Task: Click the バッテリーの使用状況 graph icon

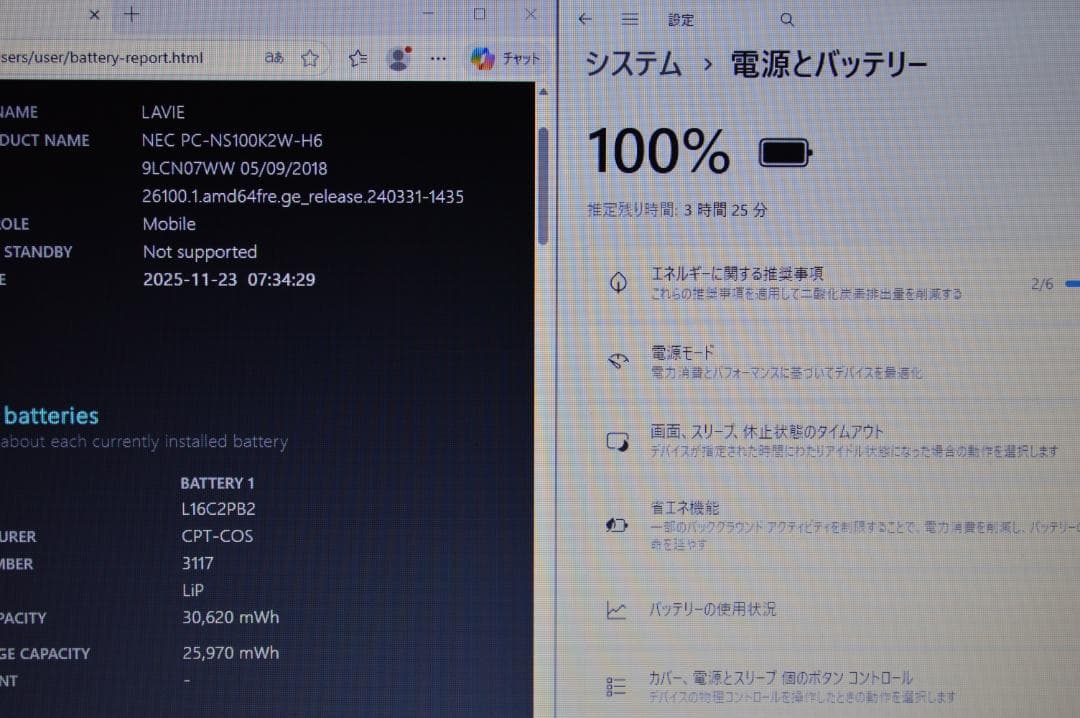Action: [x=617, y=608]
